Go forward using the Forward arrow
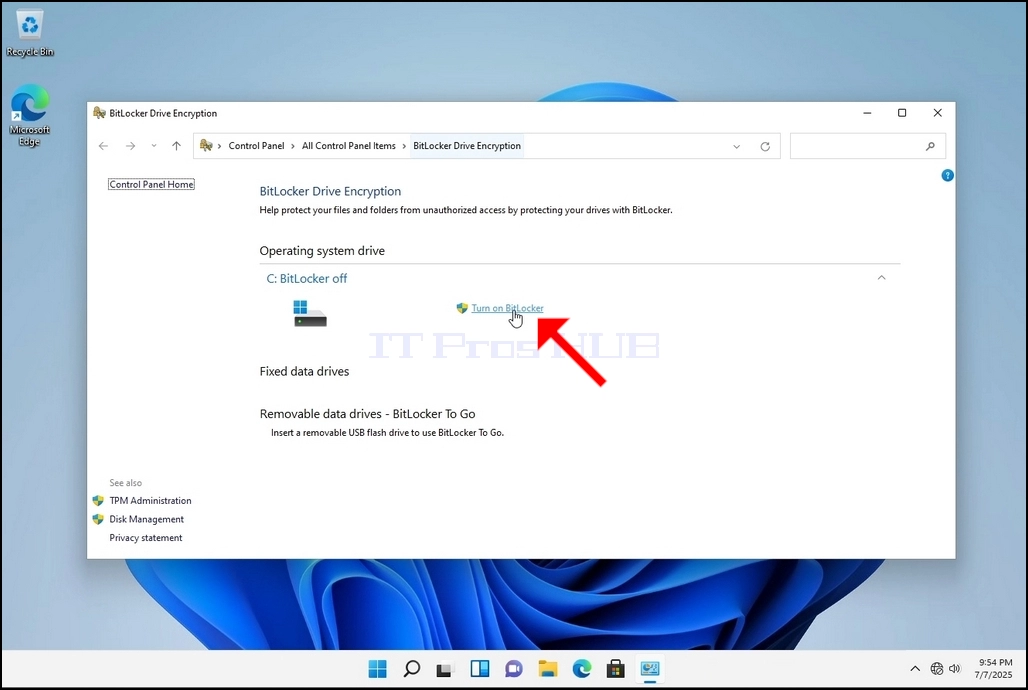This screenshot has height=690, width=1028. [130, 146]
